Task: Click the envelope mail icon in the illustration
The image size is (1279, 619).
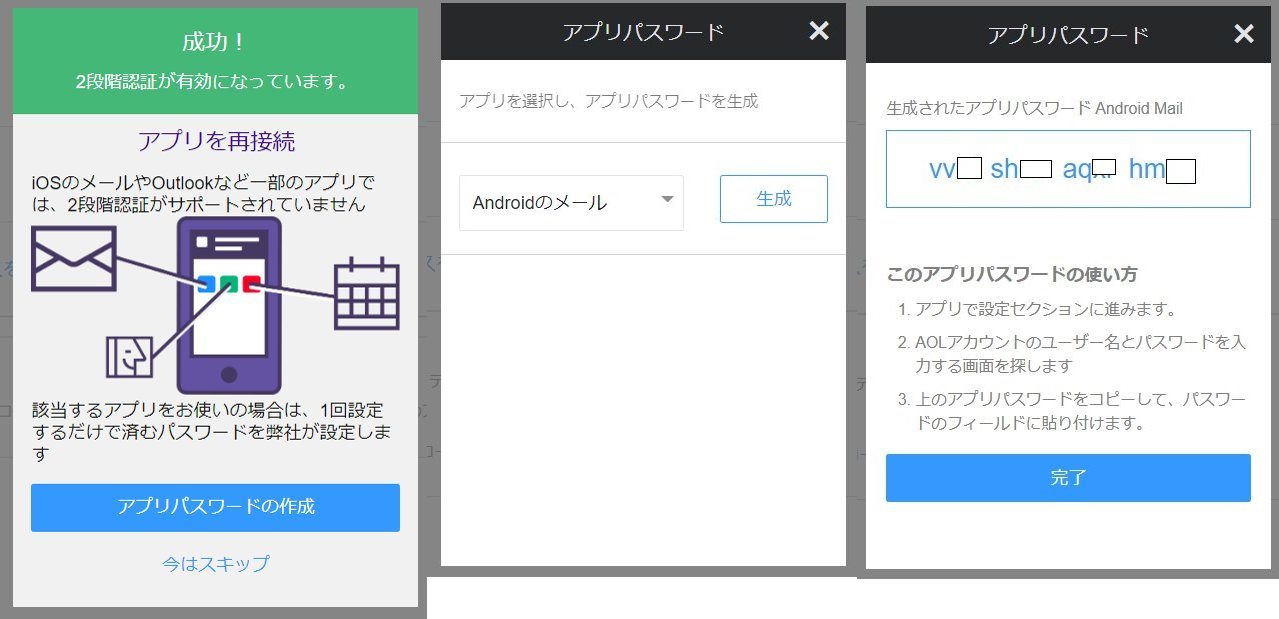Action: click(73, 258)
